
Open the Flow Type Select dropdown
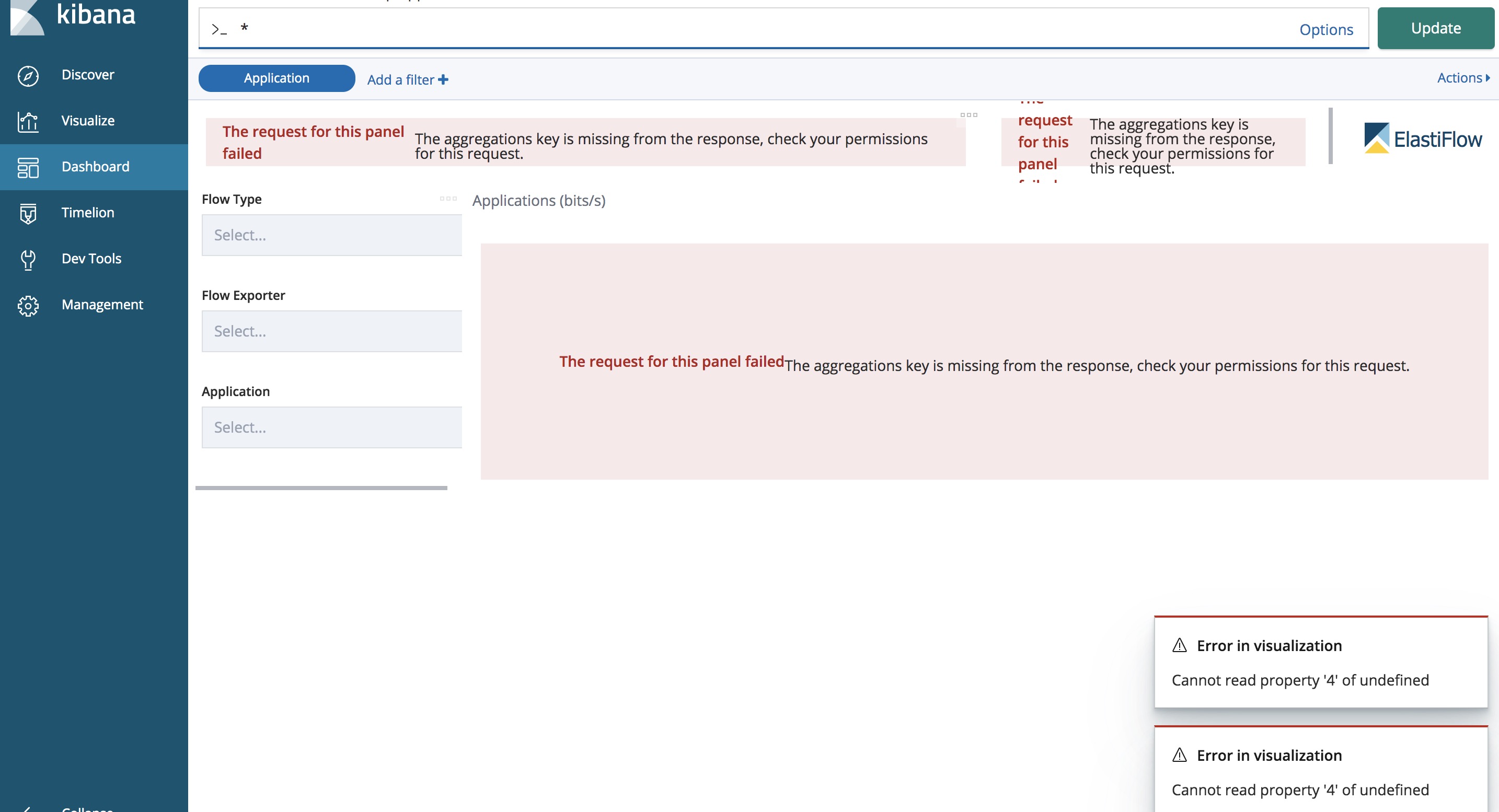[331, 235]
